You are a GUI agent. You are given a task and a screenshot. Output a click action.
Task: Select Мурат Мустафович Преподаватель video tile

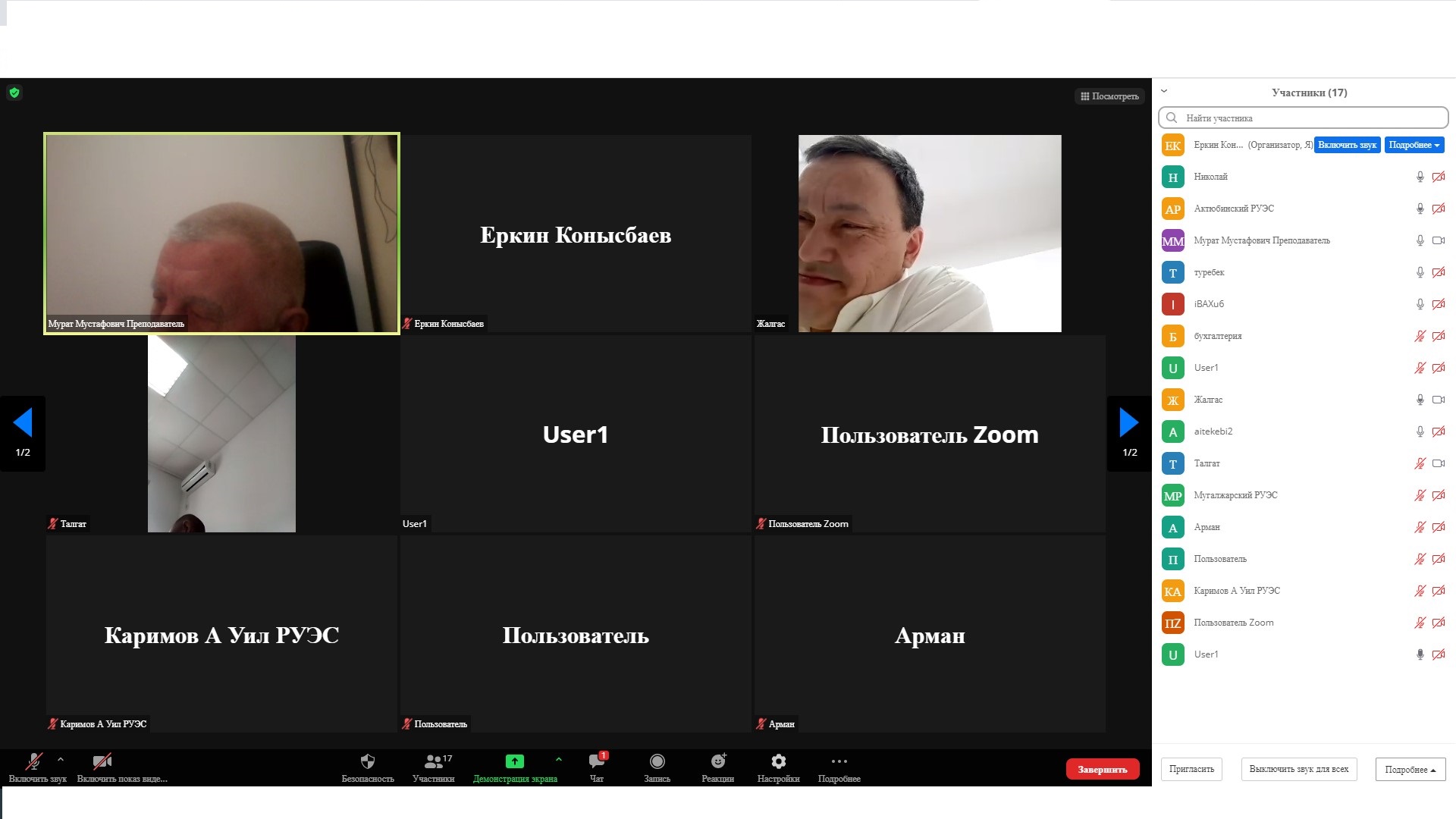tap(221, 234)
